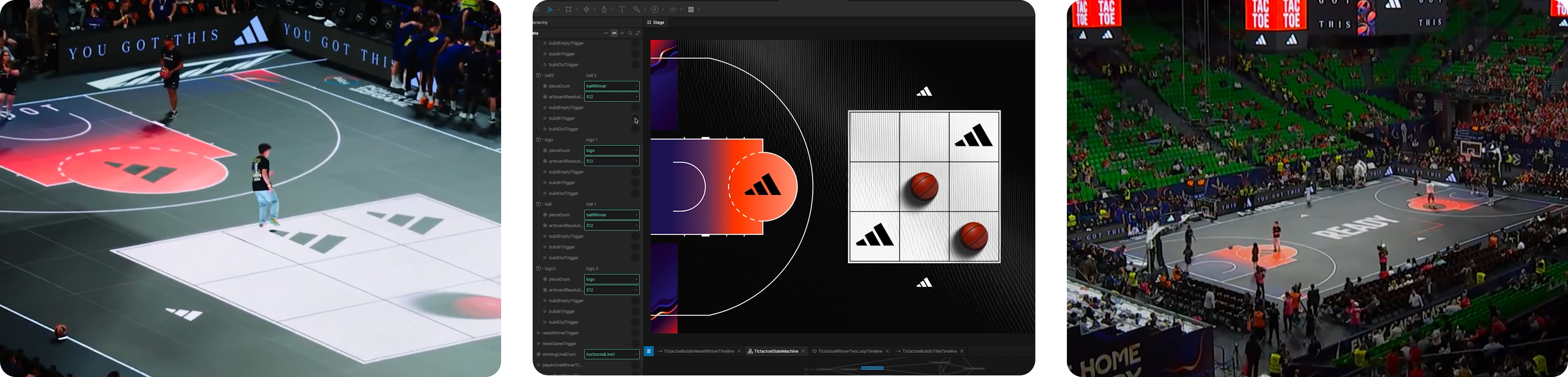Viewport: 1568px width, 377px height.
Task: Open the three-dot more options in data panel
Action: point(606,33)
